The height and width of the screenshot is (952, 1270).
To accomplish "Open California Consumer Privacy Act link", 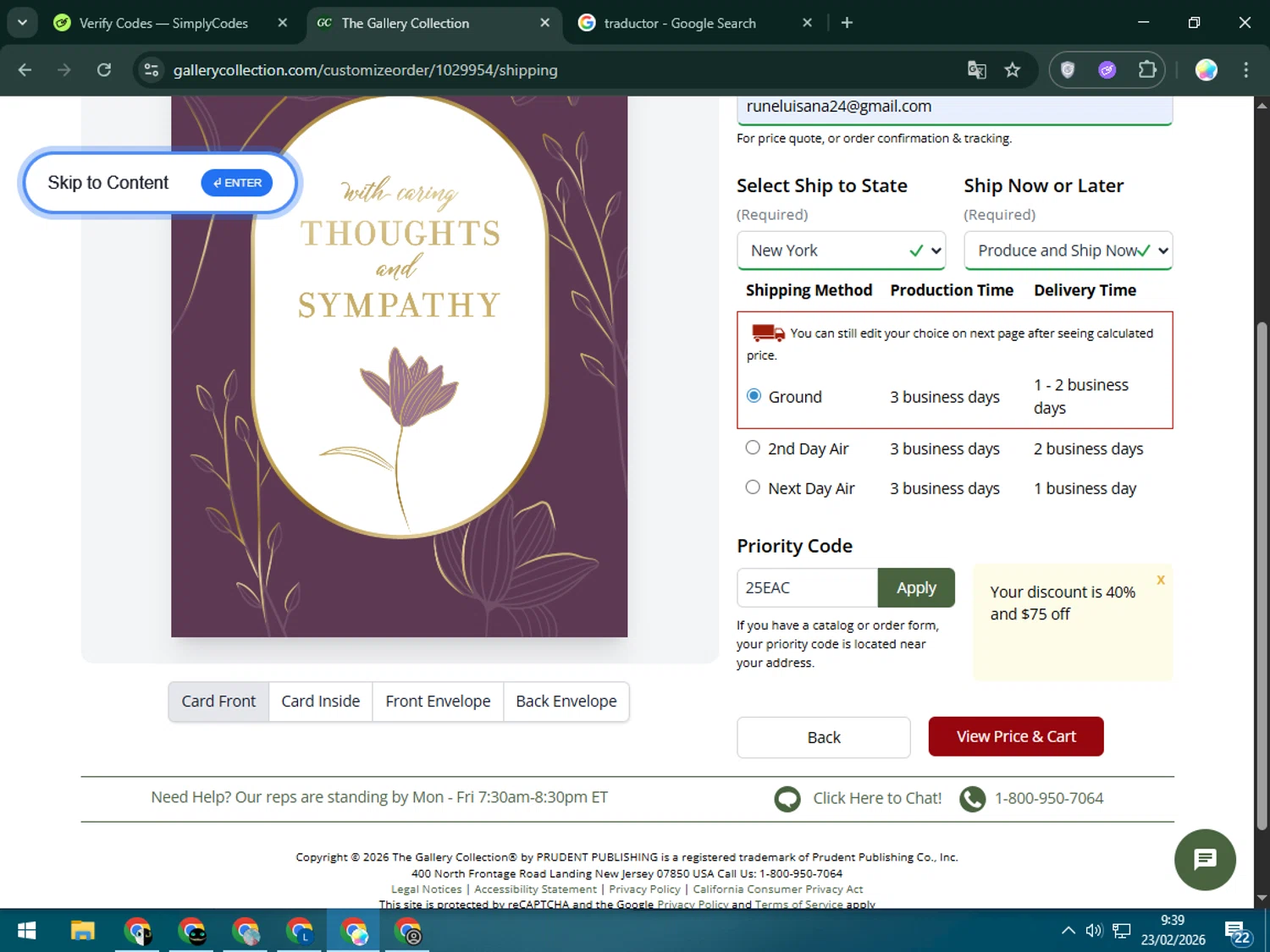I will tap(778, 889).
